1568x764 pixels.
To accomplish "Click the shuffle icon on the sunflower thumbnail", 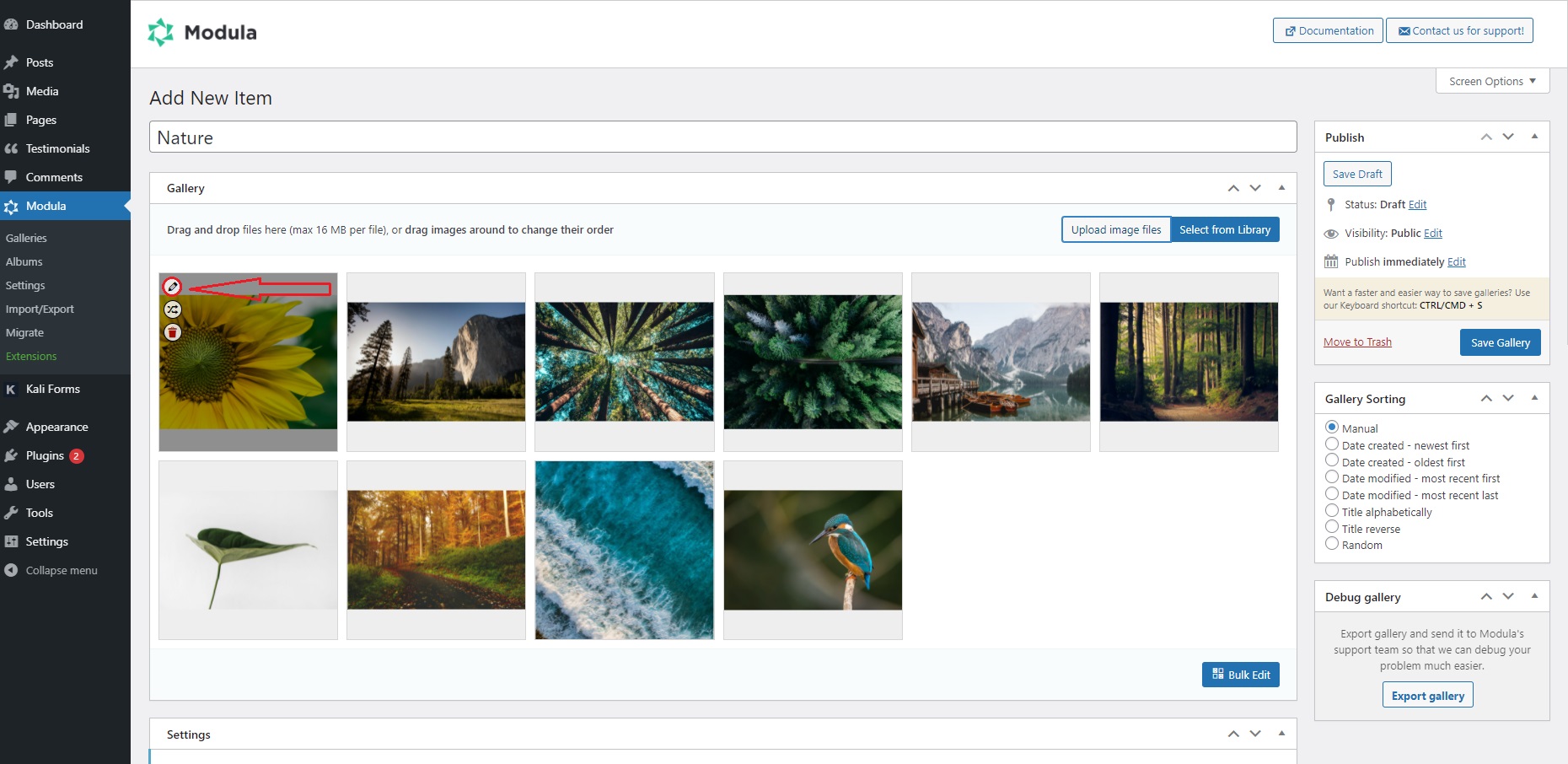I will tap(173, 309).
